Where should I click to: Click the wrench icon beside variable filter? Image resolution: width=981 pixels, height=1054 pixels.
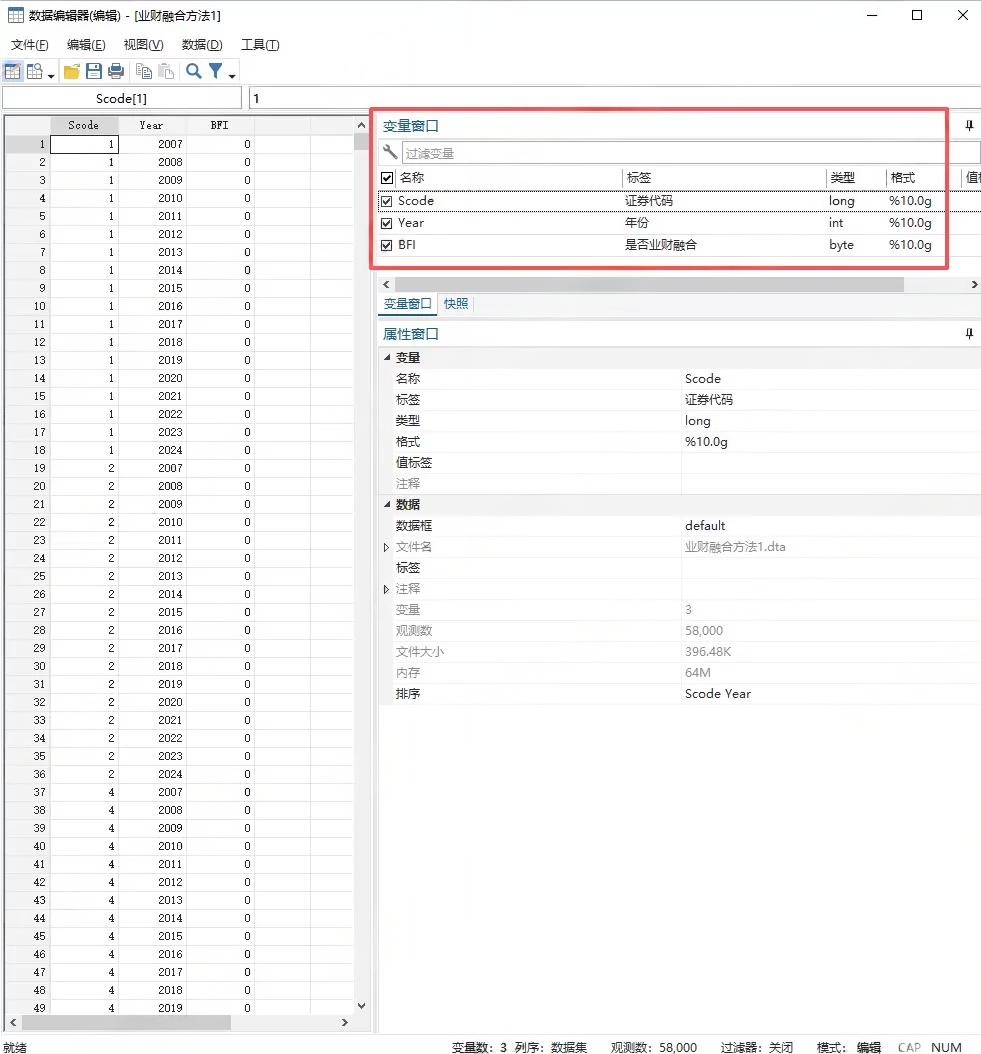point(390,153)
